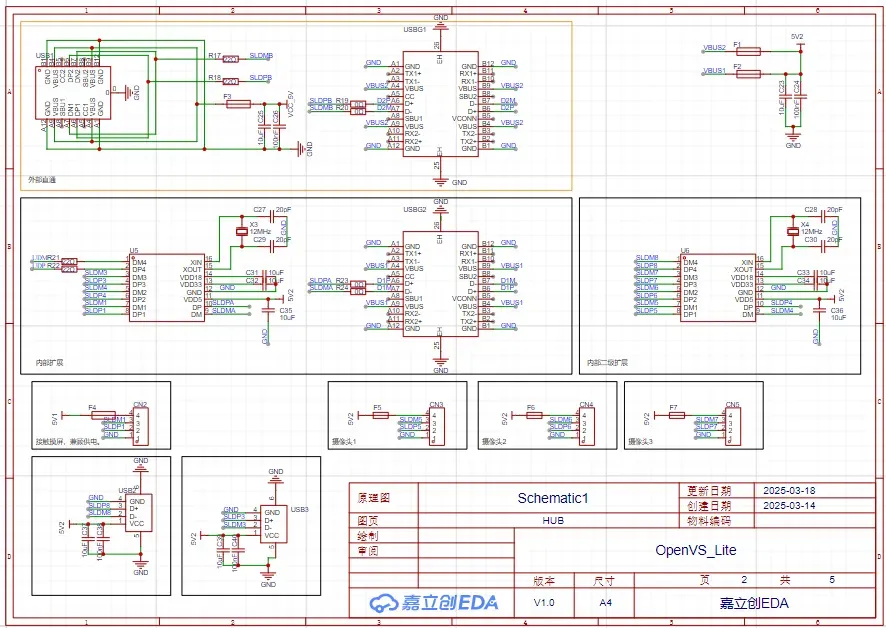Screen dimensions: 886x628
Task: Select the USB2 connector symbol
Action: (140, 512)
